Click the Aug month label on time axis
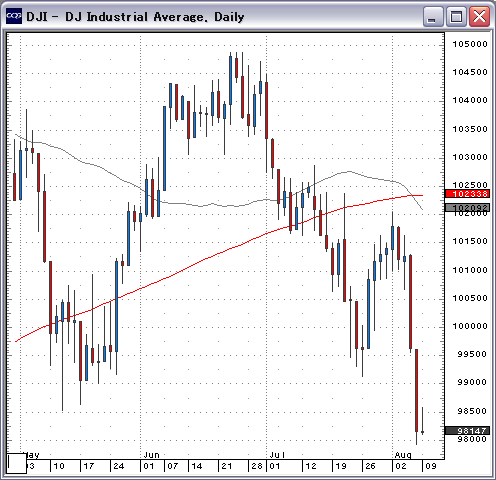This screenshot has width=496, height=480. coord(403,455)
